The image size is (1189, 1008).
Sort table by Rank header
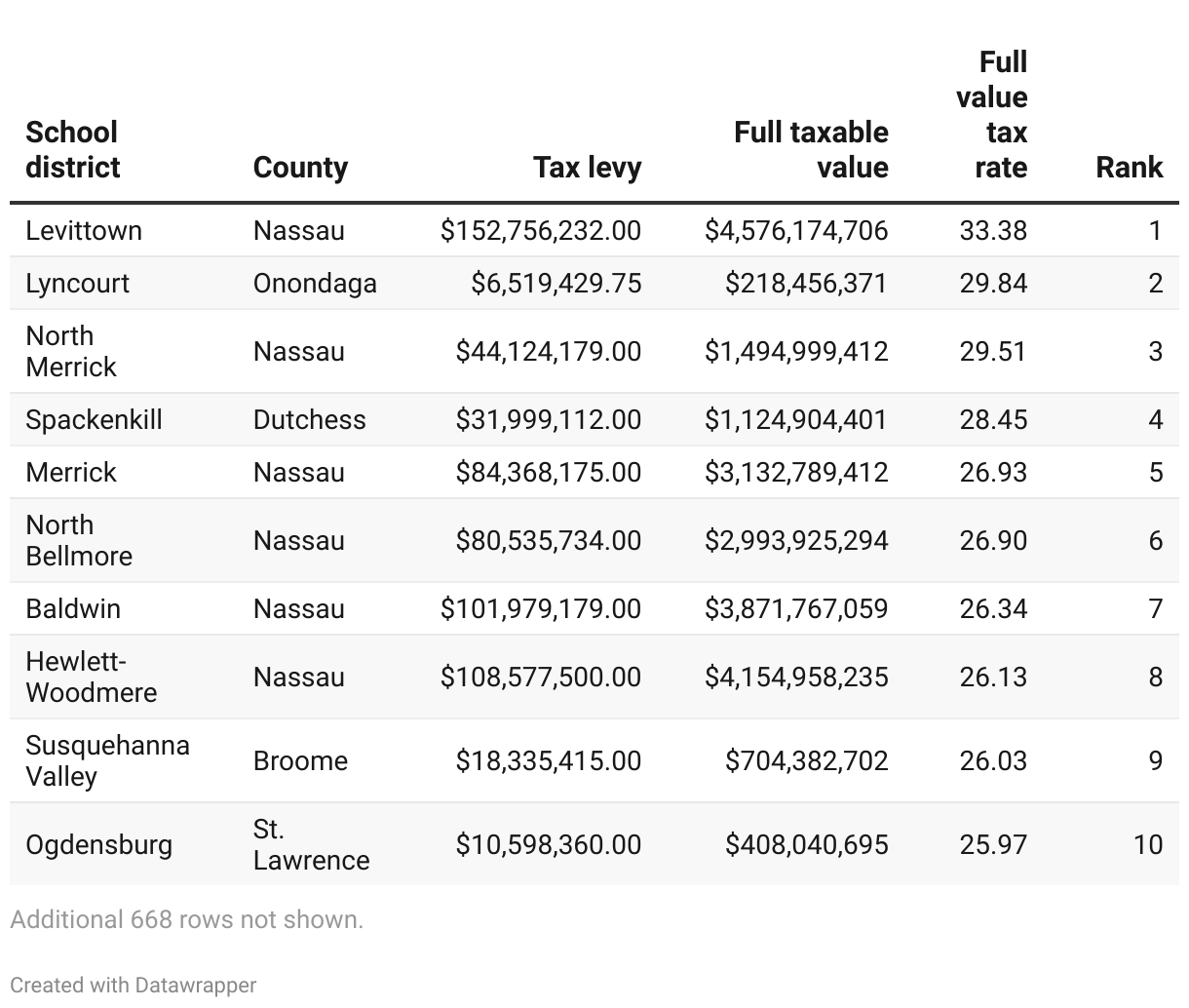(x=1129, y=167)
